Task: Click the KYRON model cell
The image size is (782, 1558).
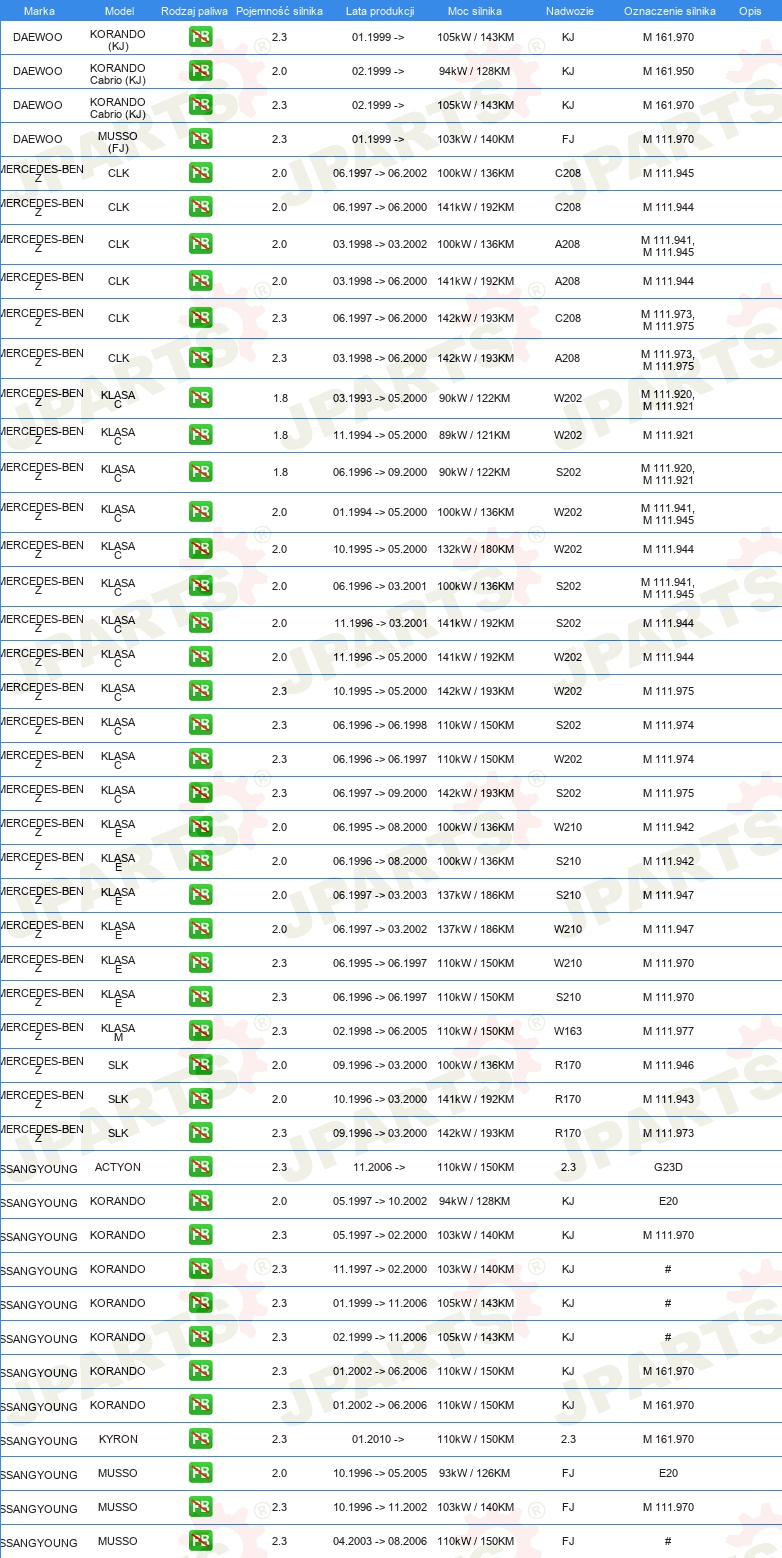Action: click(x=118, y=1439)
